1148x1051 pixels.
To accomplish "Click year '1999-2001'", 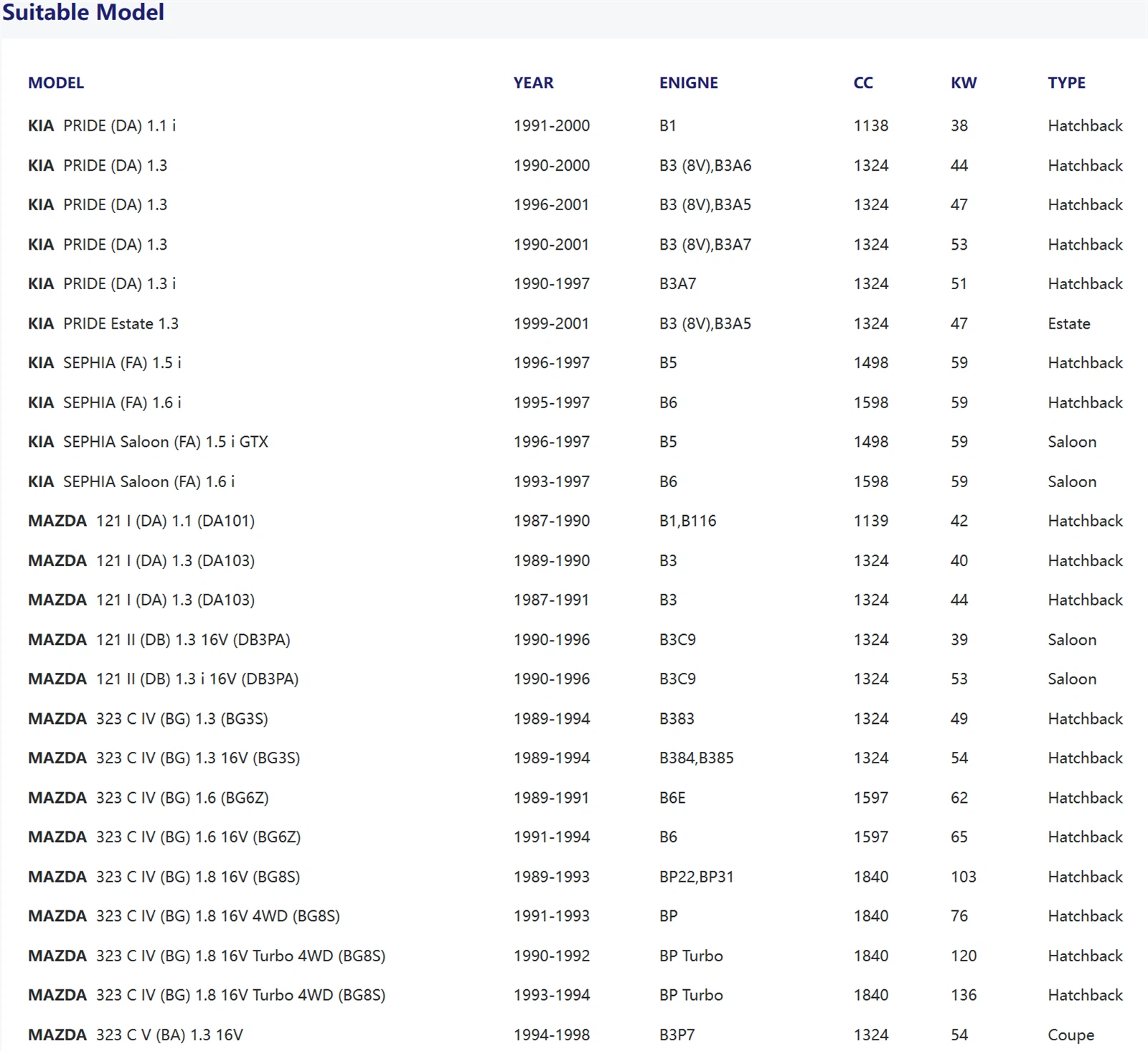I will 550,324.
